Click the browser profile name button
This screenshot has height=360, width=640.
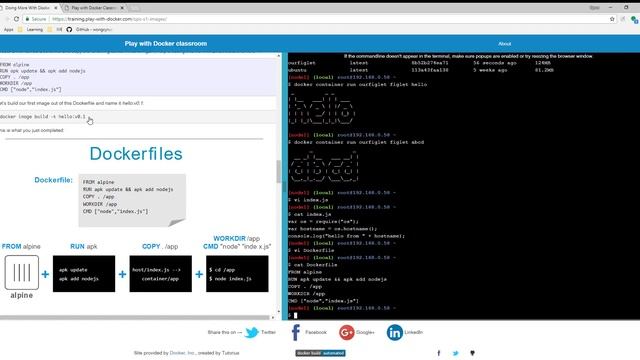point(594,7)
